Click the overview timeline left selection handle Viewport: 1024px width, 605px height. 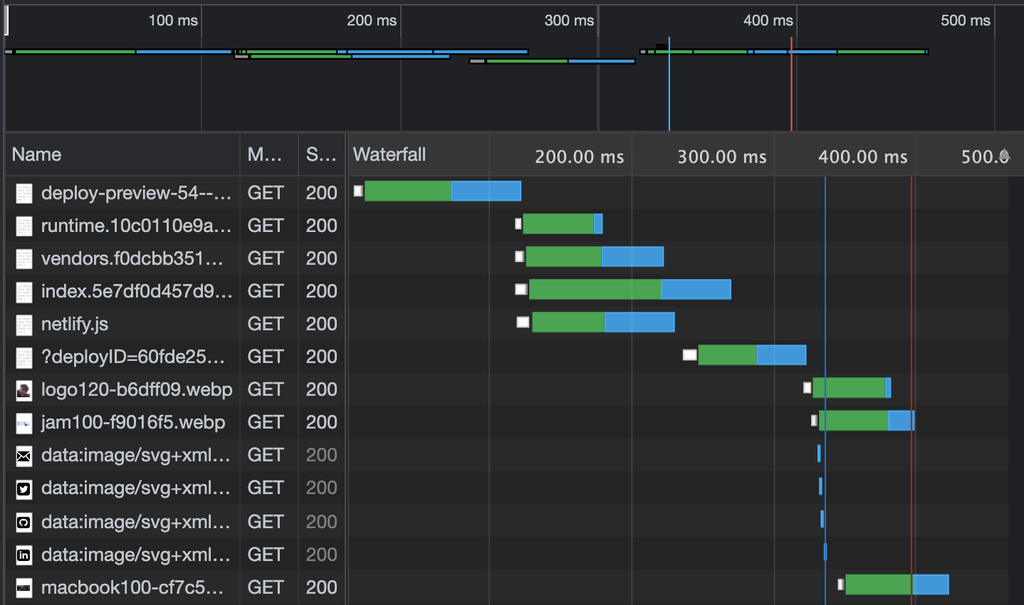point(7,20)
